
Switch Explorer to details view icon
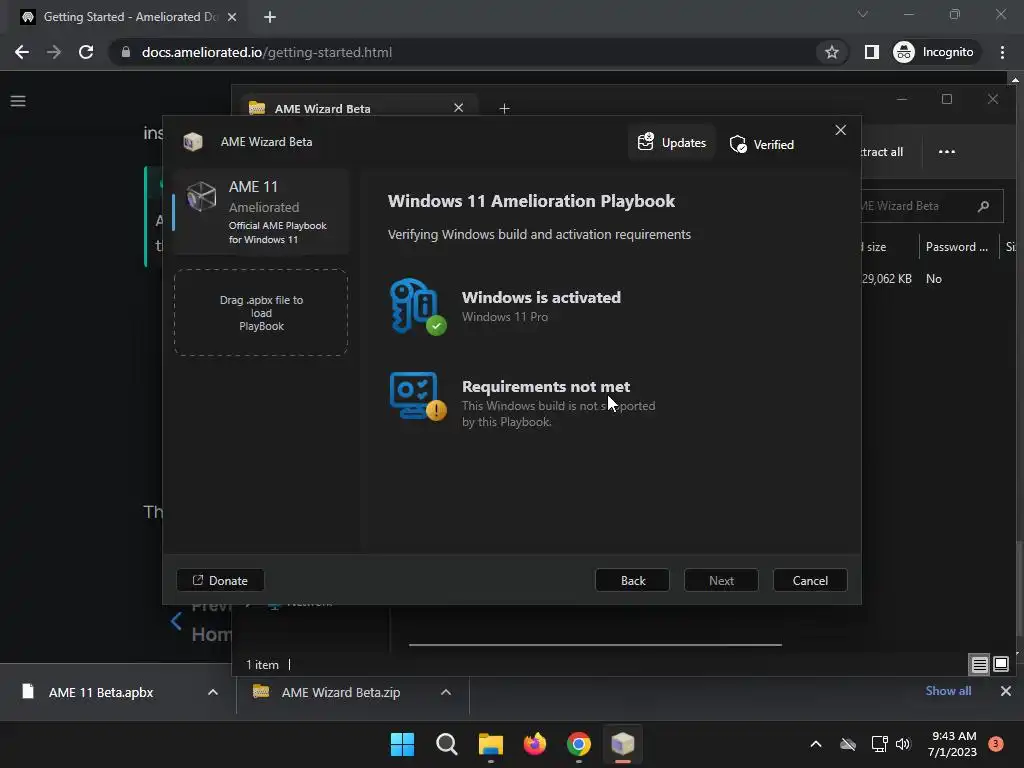tap(979, 665)
